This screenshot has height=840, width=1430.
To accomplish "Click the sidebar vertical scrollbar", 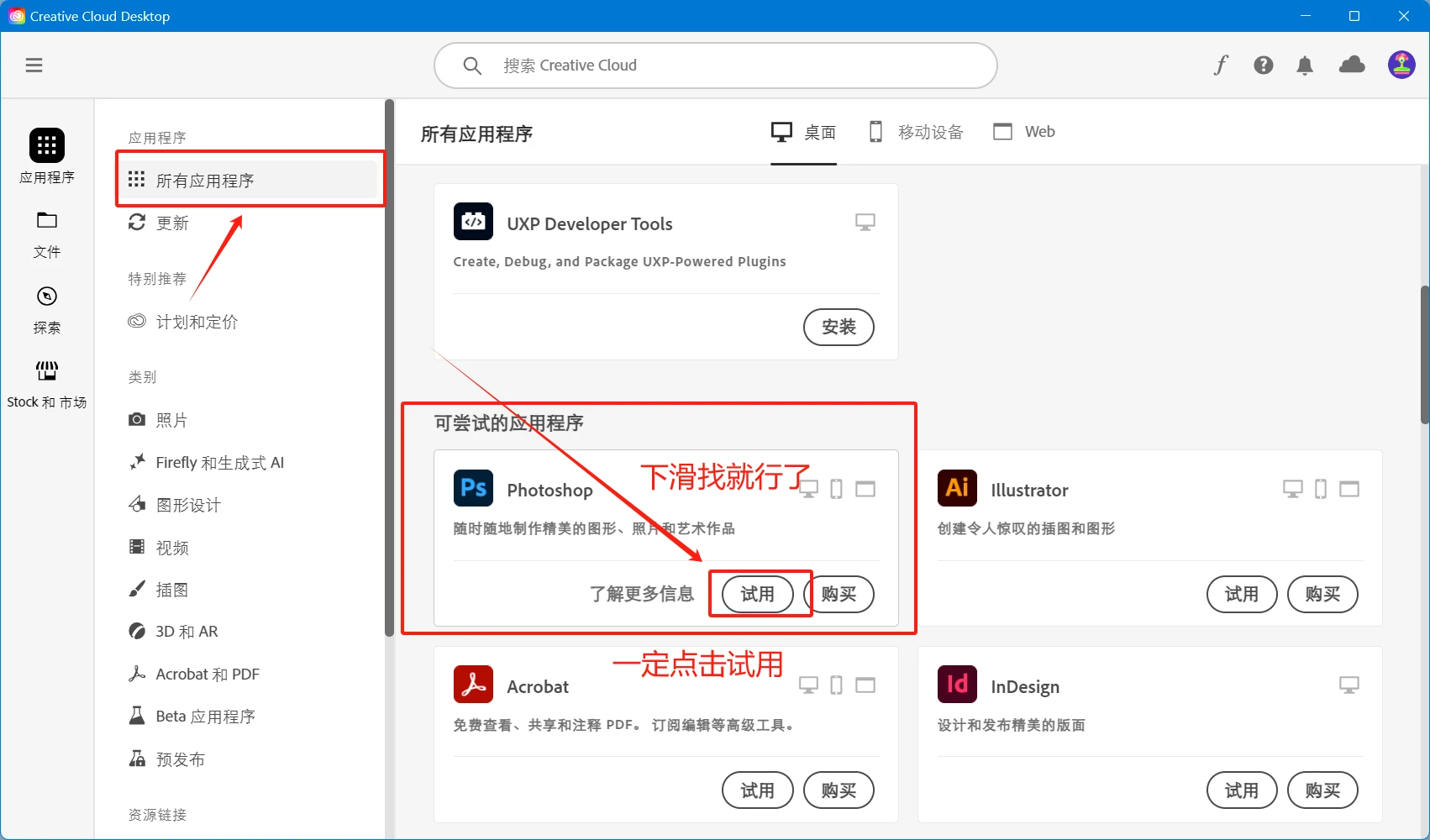I will (x=389, y=368).
